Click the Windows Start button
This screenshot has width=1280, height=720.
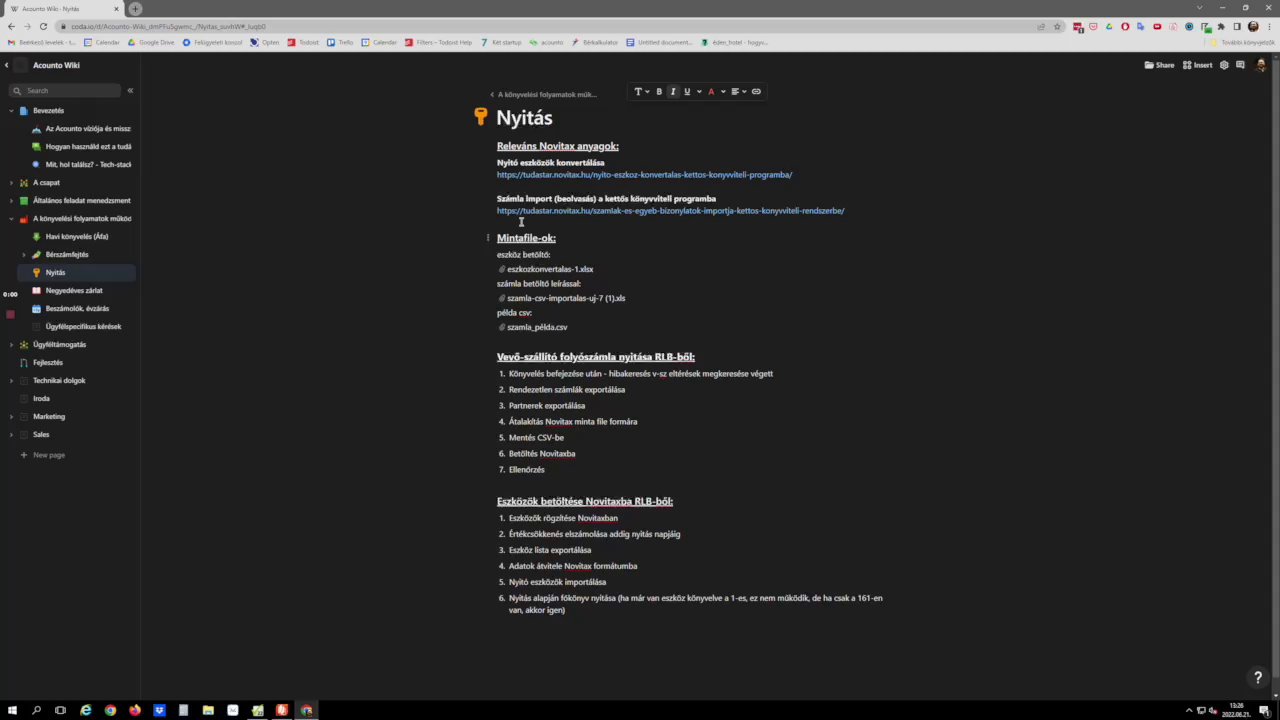click(12, 710)
